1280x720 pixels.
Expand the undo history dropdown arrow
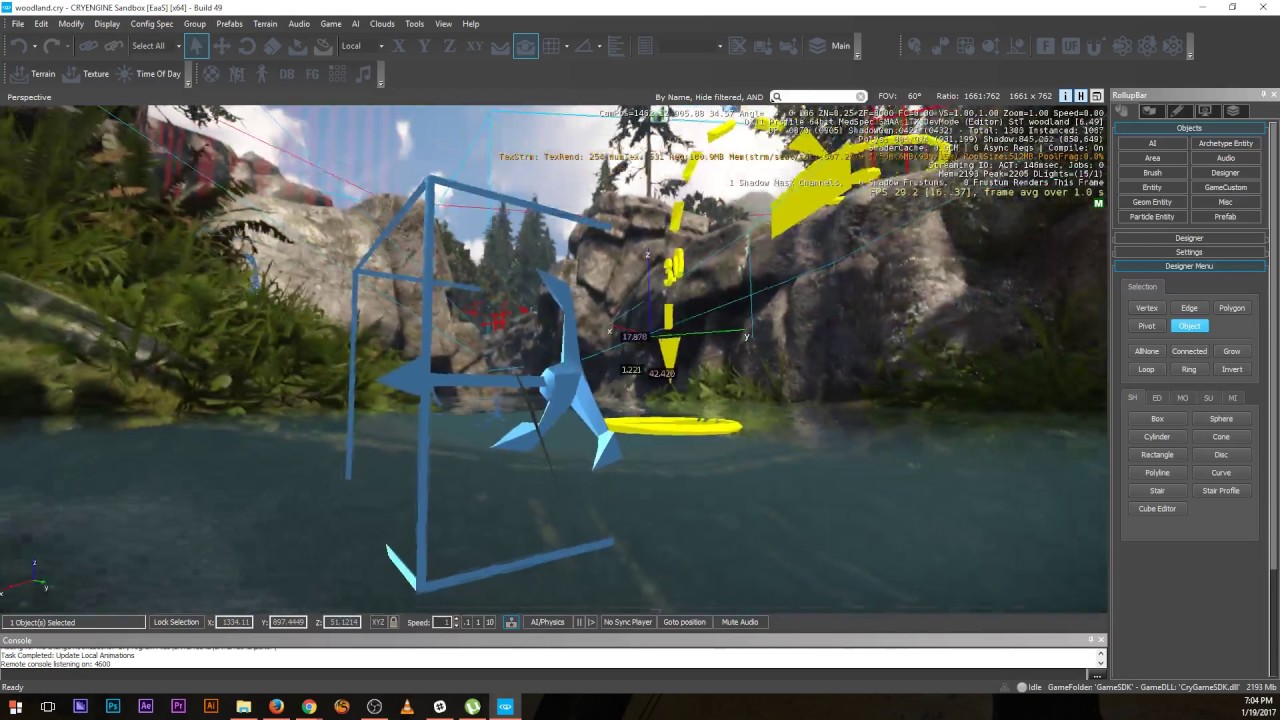(34, 46)
